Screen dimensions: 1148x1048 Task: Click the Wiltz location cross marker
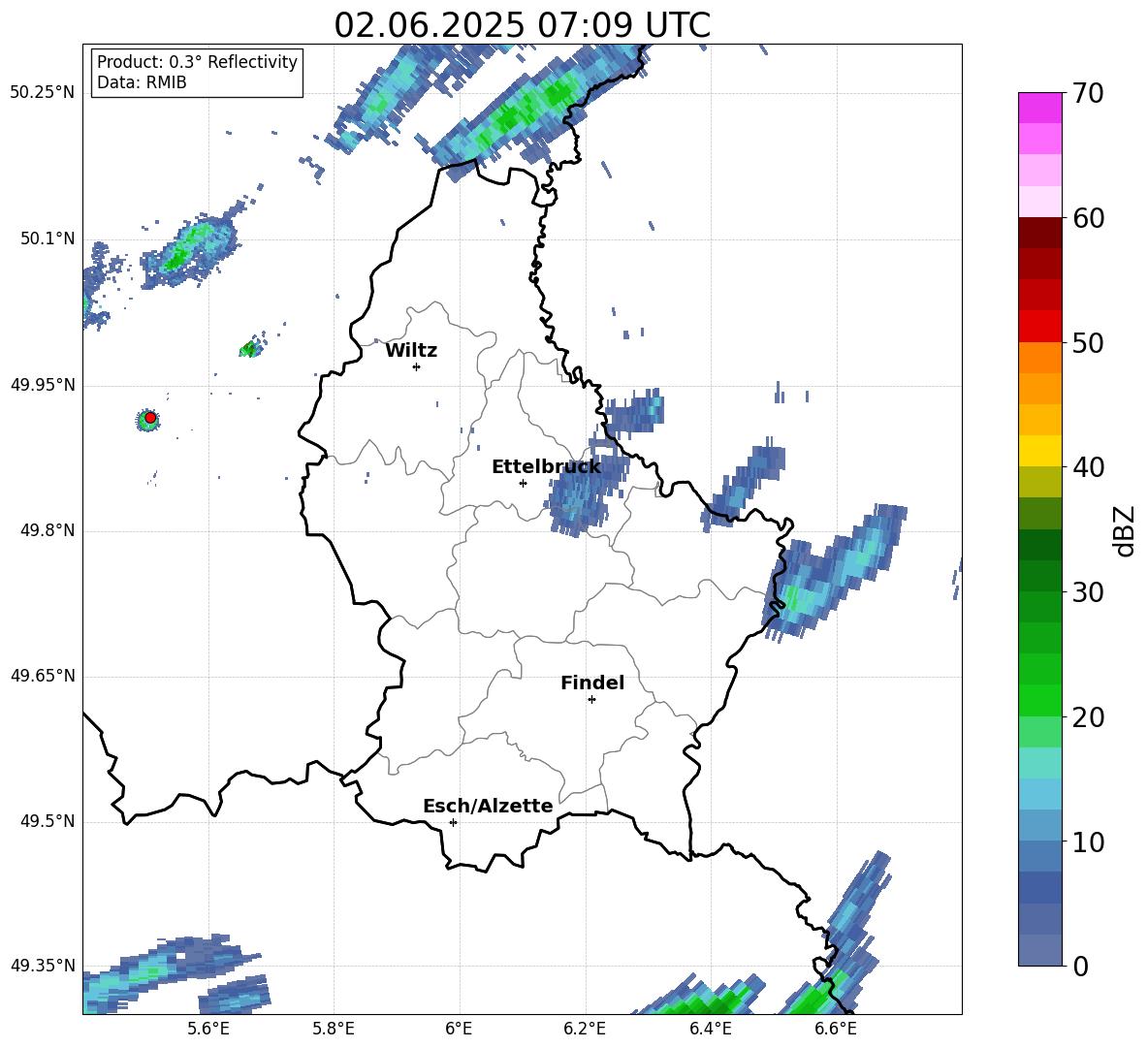click(416, 366)
